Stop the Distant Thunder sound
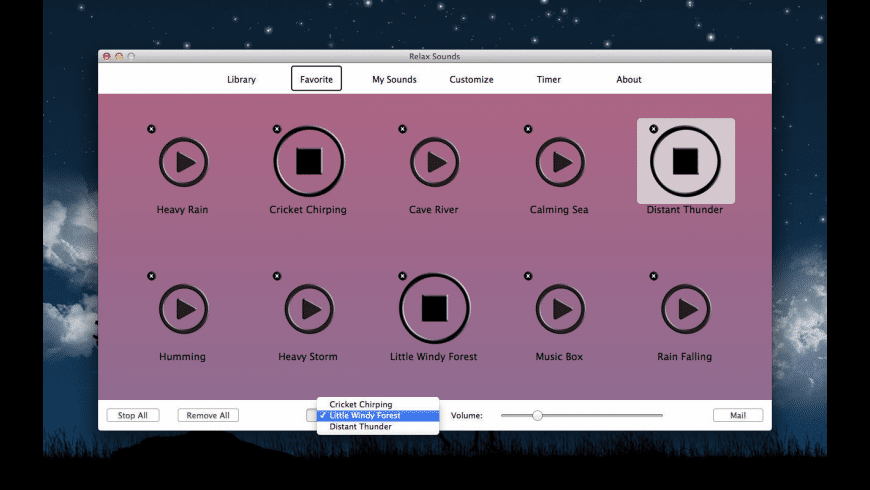The image size is (870, 490). coord(685,161)
